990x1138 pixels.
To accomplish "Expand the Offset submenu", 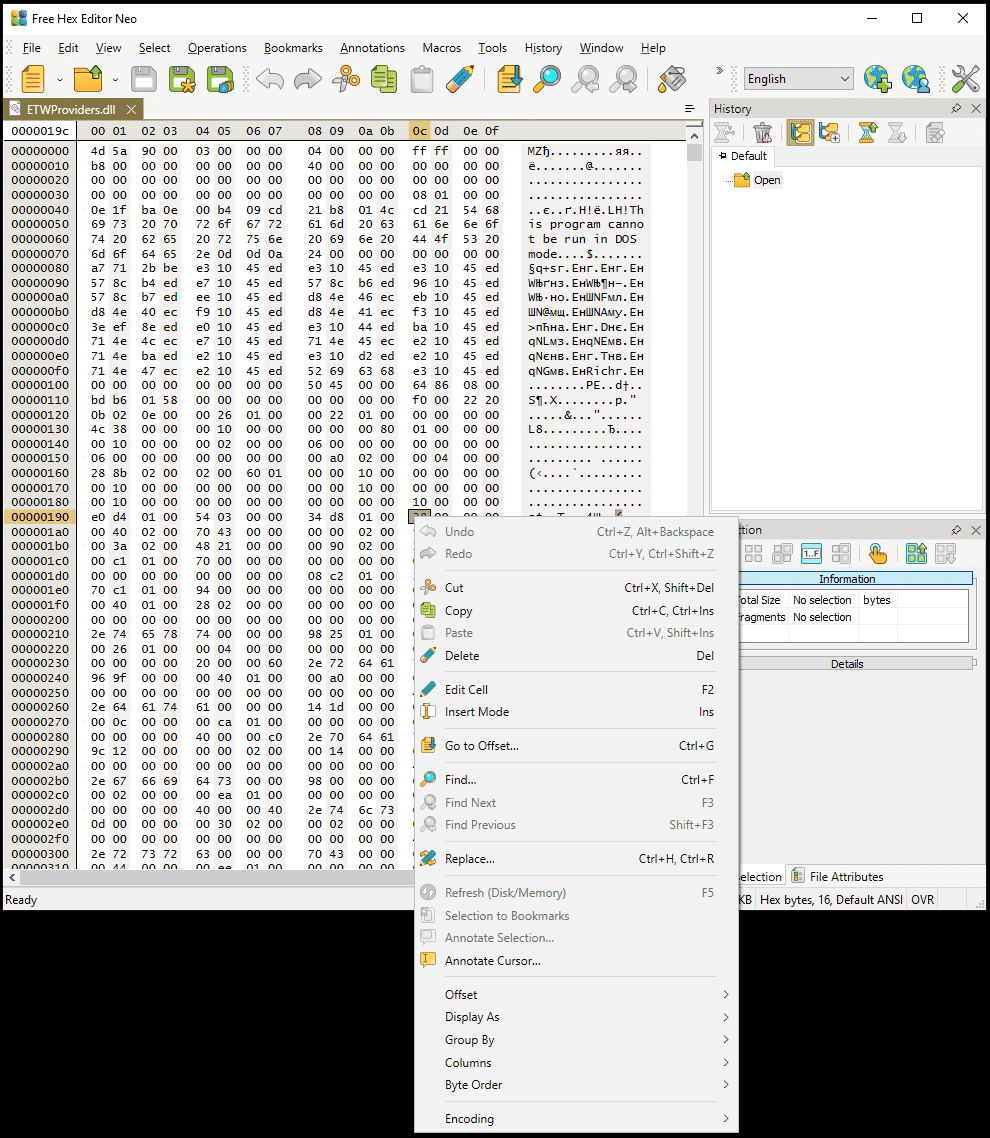I will [576, 994].
